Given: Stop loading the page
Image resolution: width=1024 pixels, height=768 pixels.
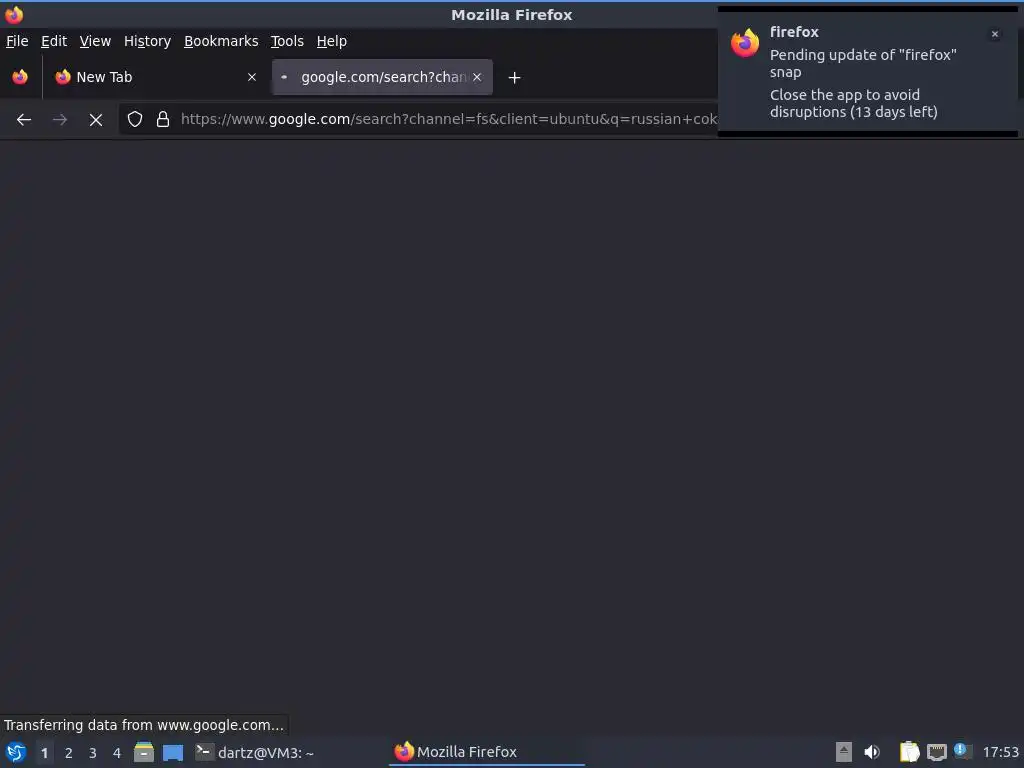Looking at the screenshot, I should pyautogui.click(x=96, y=120).
